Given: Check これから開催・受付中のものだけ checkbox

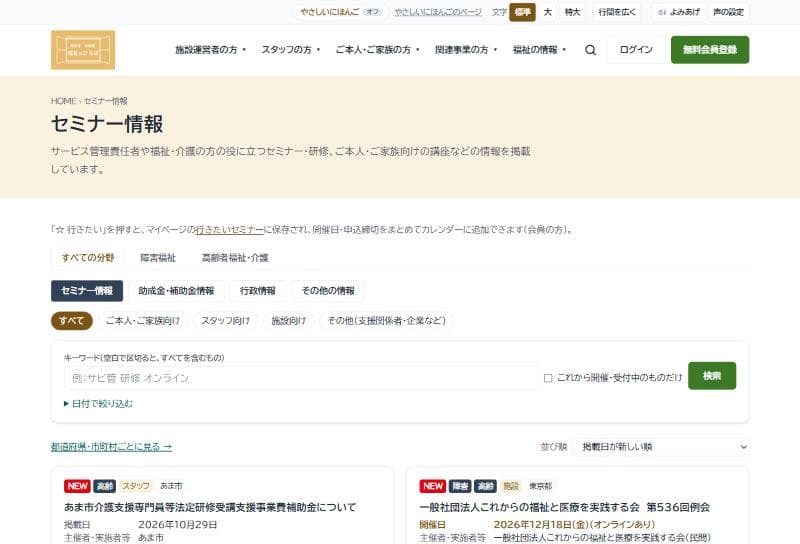Looking at the screenshot, I should 548,378.
